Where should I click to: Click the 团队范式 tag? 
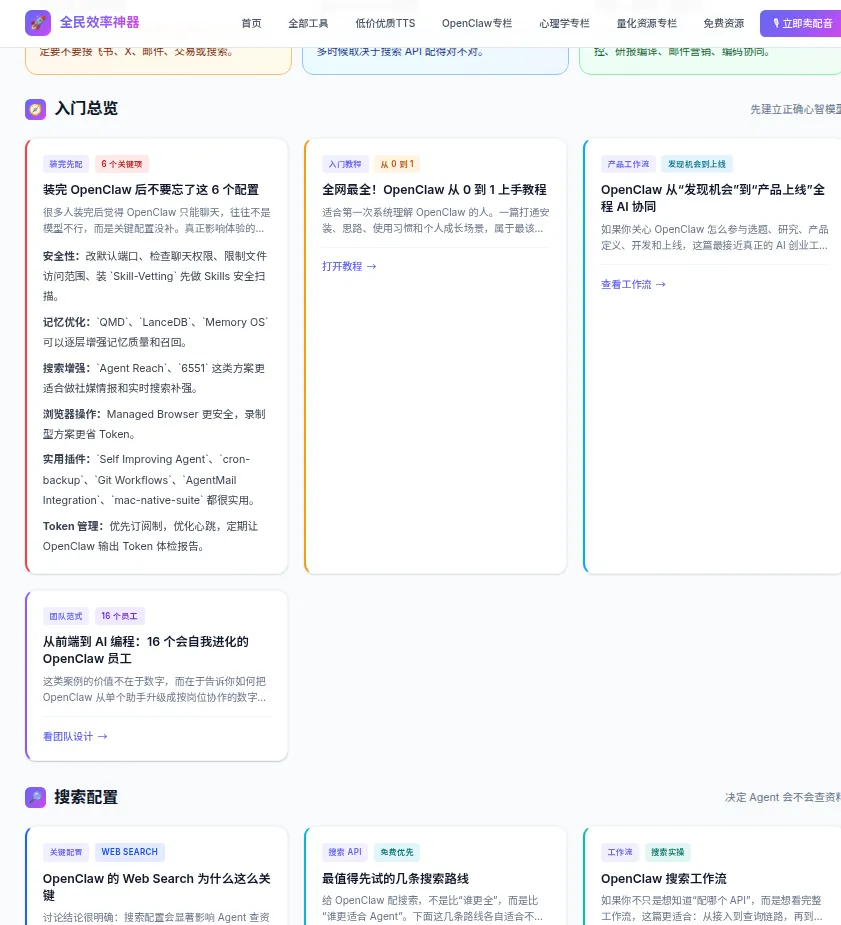66,616
